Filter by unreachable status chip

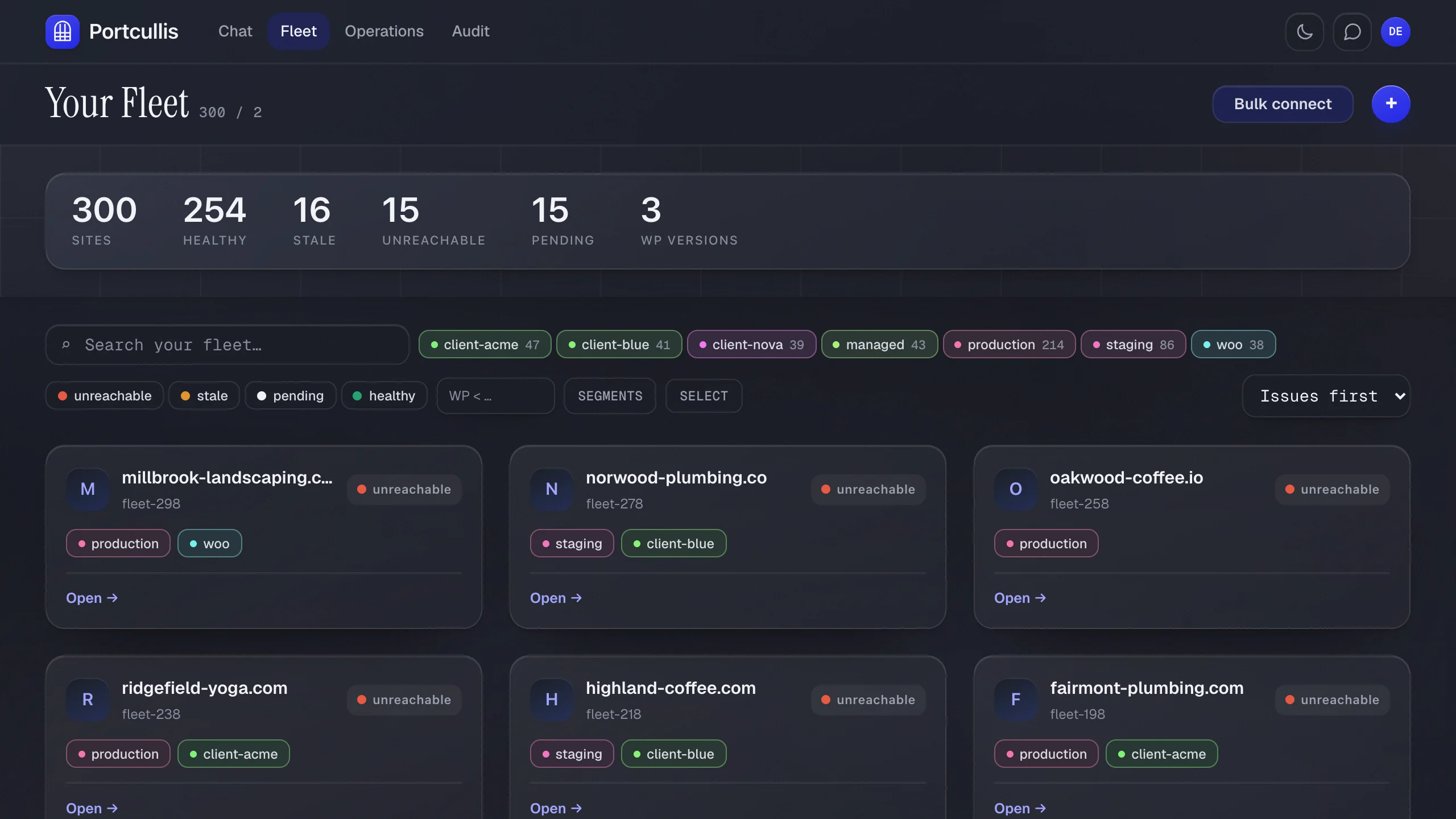point(105,396)
